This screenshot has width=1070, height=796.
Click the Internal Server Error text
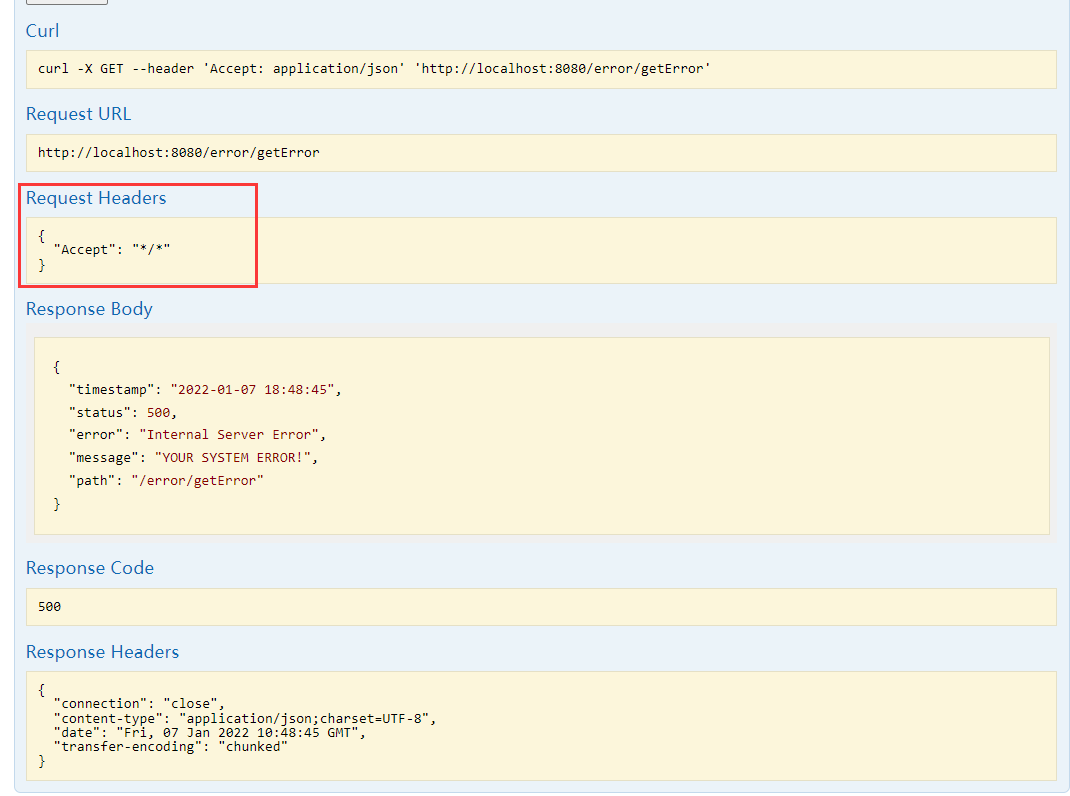tap(232, 434)
